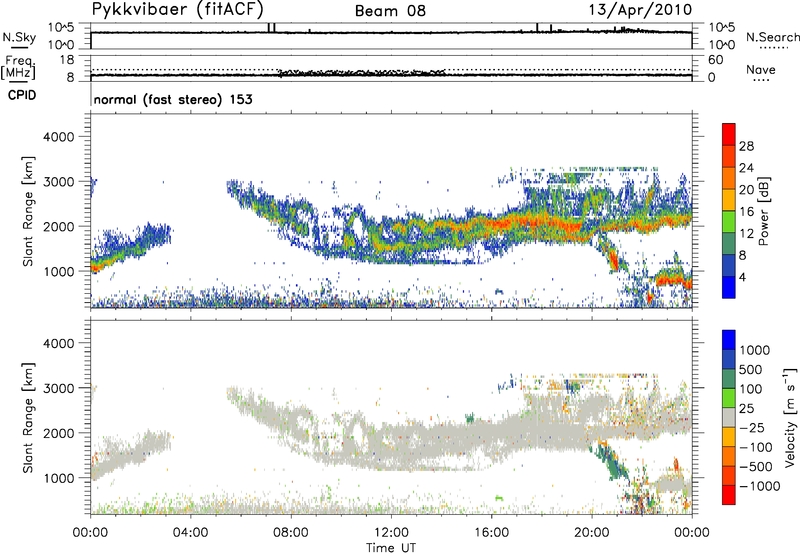The height and width of the screenshot is (554, 800).
Task: Click the 20:00 time tick label
Action: 592,533
